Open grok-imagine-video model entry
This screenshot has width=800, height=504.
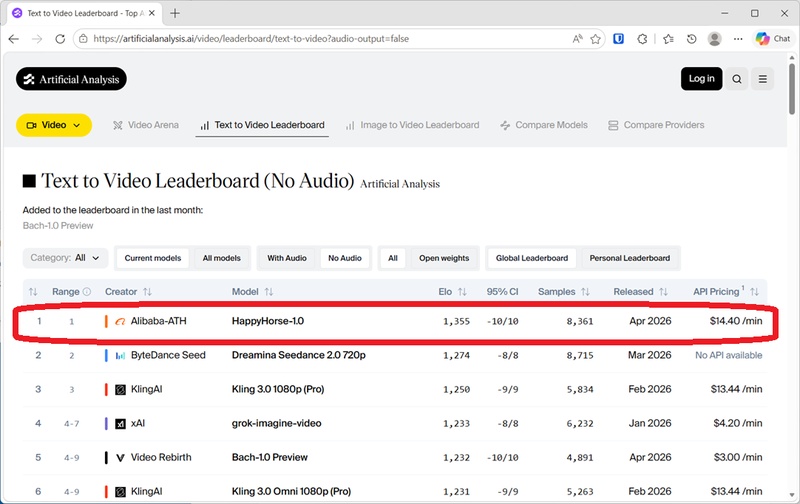(277, 423)
